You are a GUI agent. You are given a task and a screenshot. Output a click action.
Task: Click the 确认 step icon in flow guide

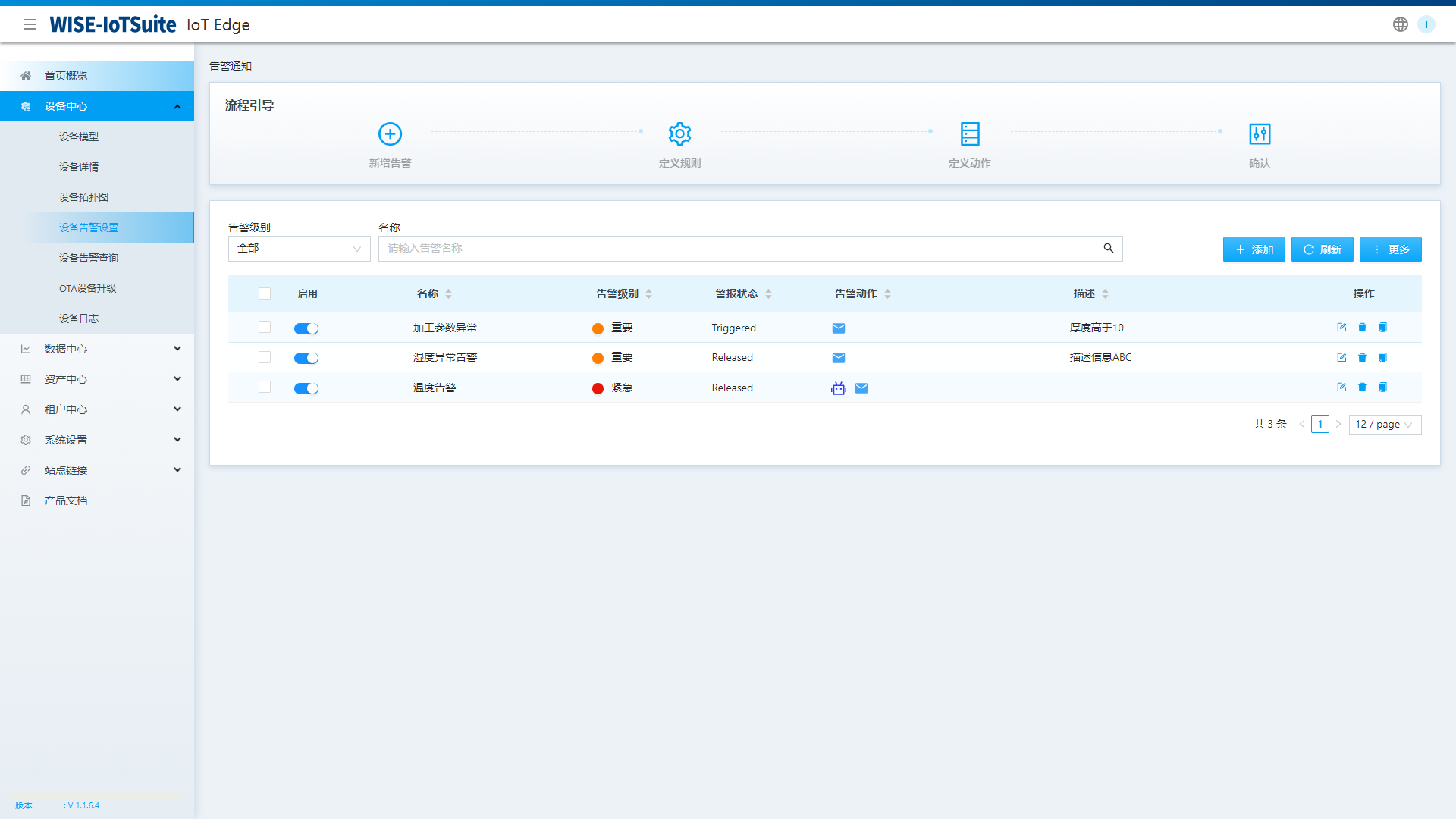click(x=1259, y=133)
